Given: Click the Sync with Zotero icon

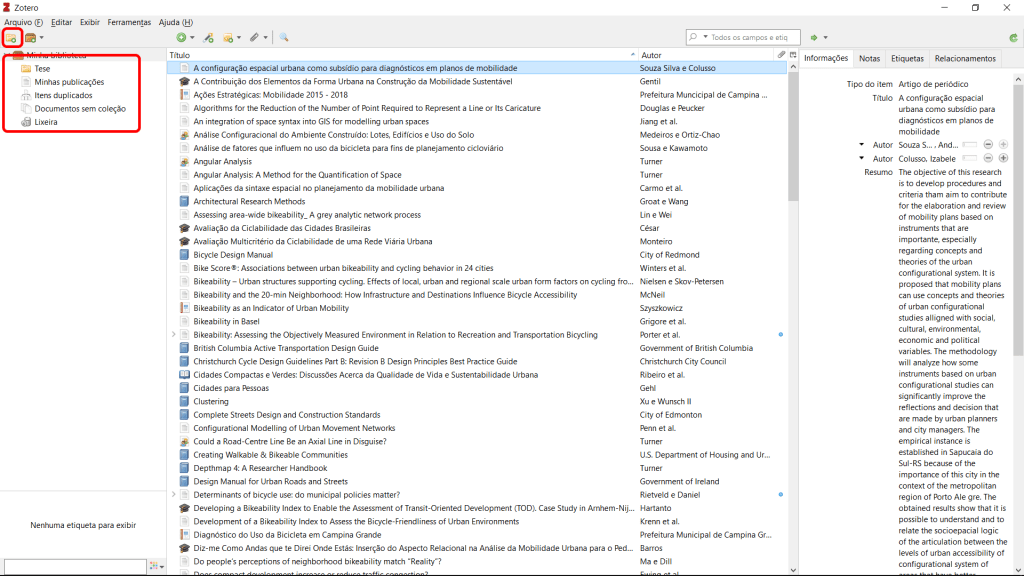Looking at the screenshot, I should [1013, 37].
